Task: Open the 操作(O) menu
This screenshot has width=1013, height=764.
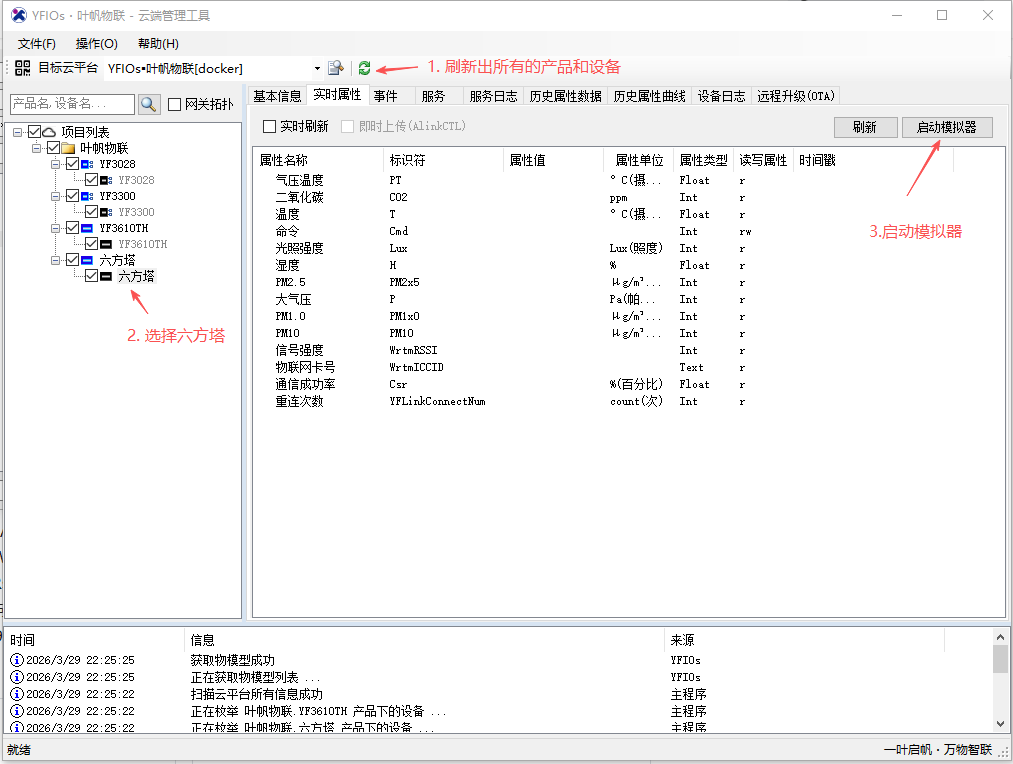Action: [96, 44]
